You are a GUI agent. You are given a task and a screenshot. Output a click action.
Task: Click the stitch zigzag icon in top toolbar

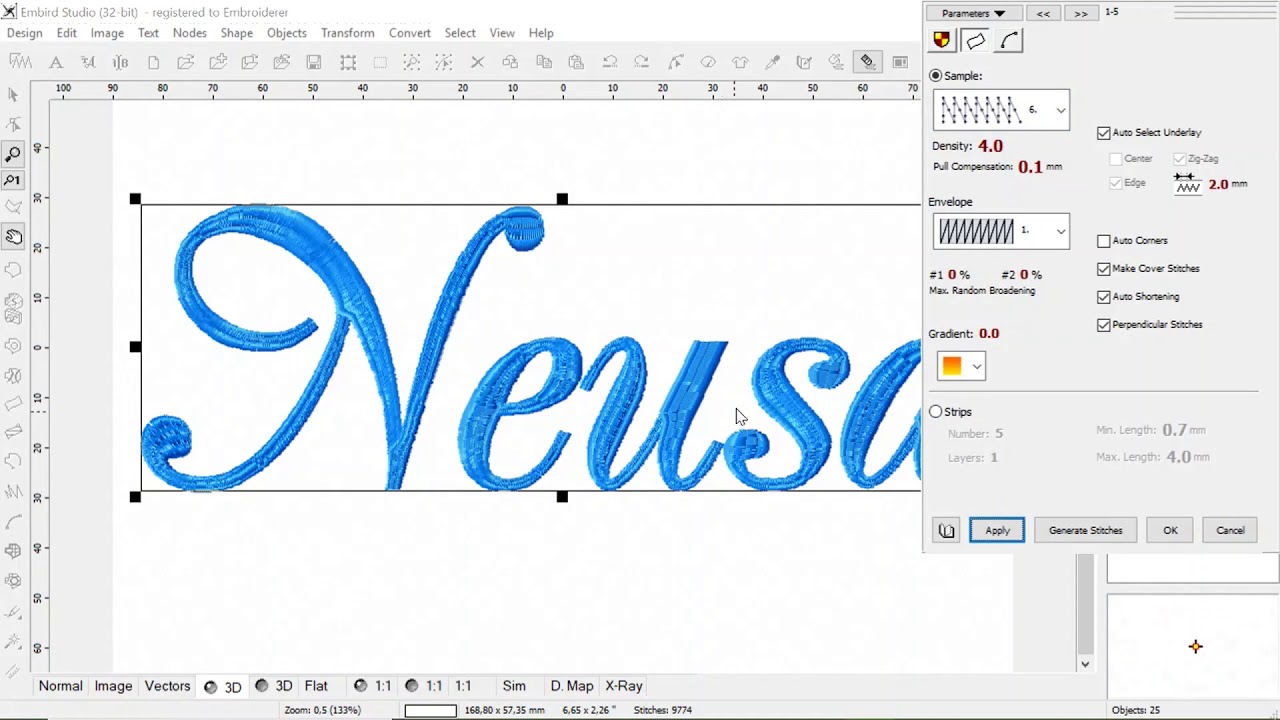(x=20, y=62)
